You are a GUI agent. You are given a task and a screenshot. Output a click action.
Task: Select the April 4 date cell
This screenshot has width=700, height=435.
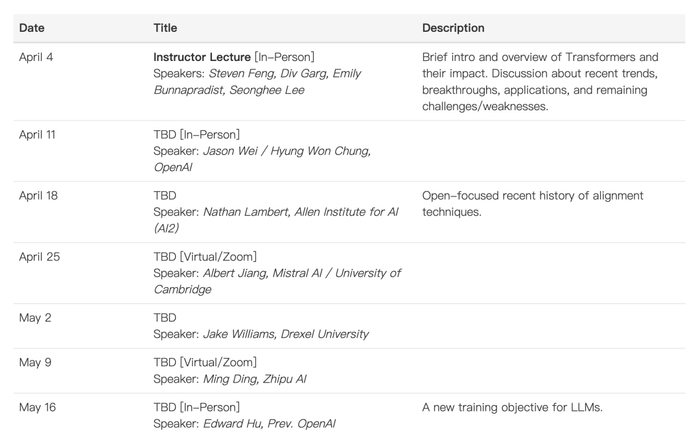[36, 57]
